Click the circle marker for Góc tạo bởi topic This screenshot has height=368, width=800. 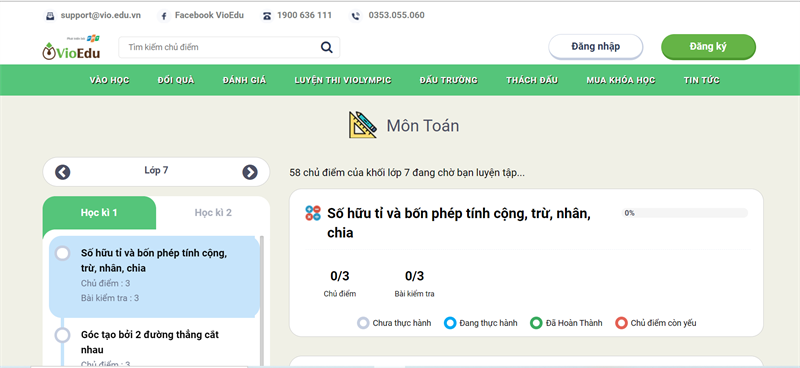[62, 335]
